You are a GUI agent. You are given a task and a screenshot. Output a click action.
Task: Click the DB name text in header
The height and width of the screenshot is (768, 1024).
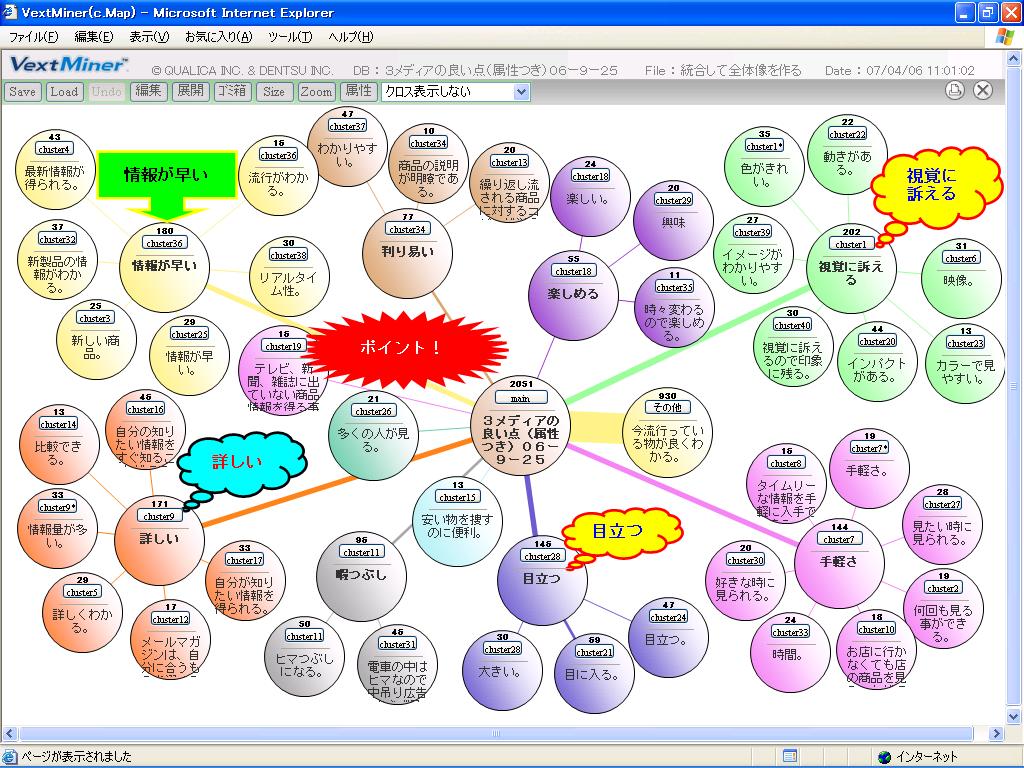tap(485, 71)
